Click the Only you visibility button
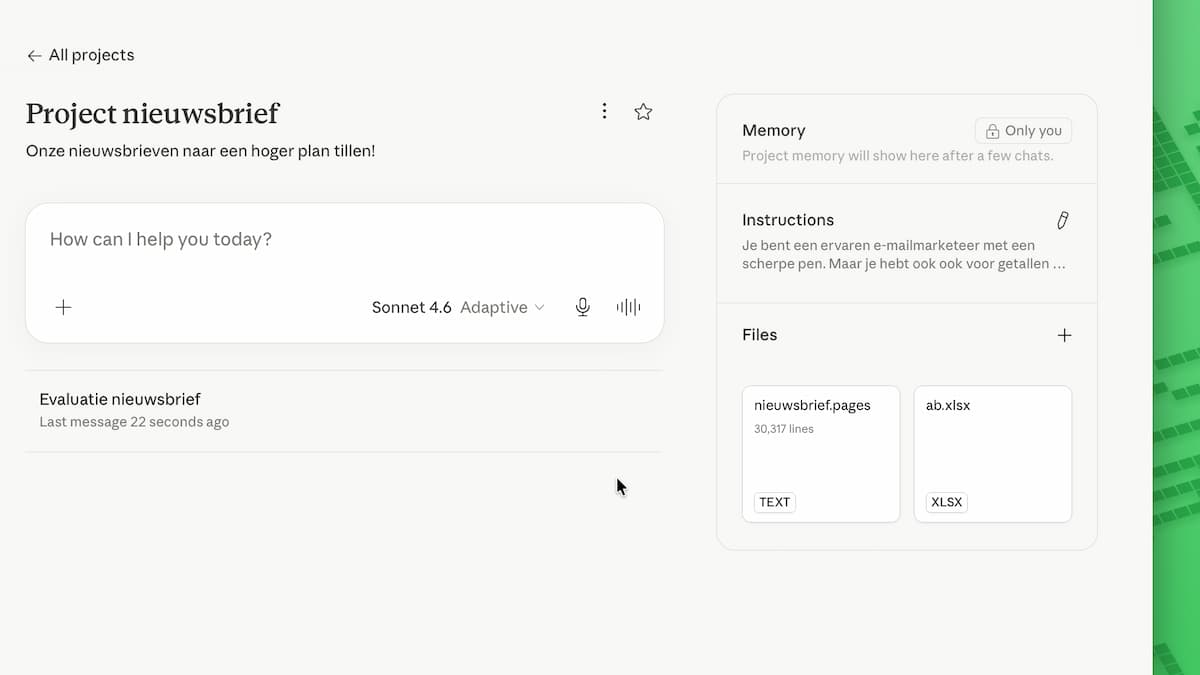Viewport: 1200px width, 675px height. click(1023, 131)
